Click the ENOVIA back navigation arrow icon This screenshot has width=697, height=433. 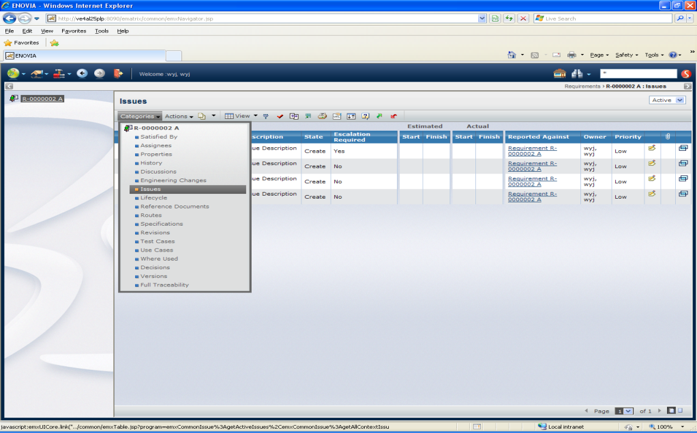pos(82,73)
